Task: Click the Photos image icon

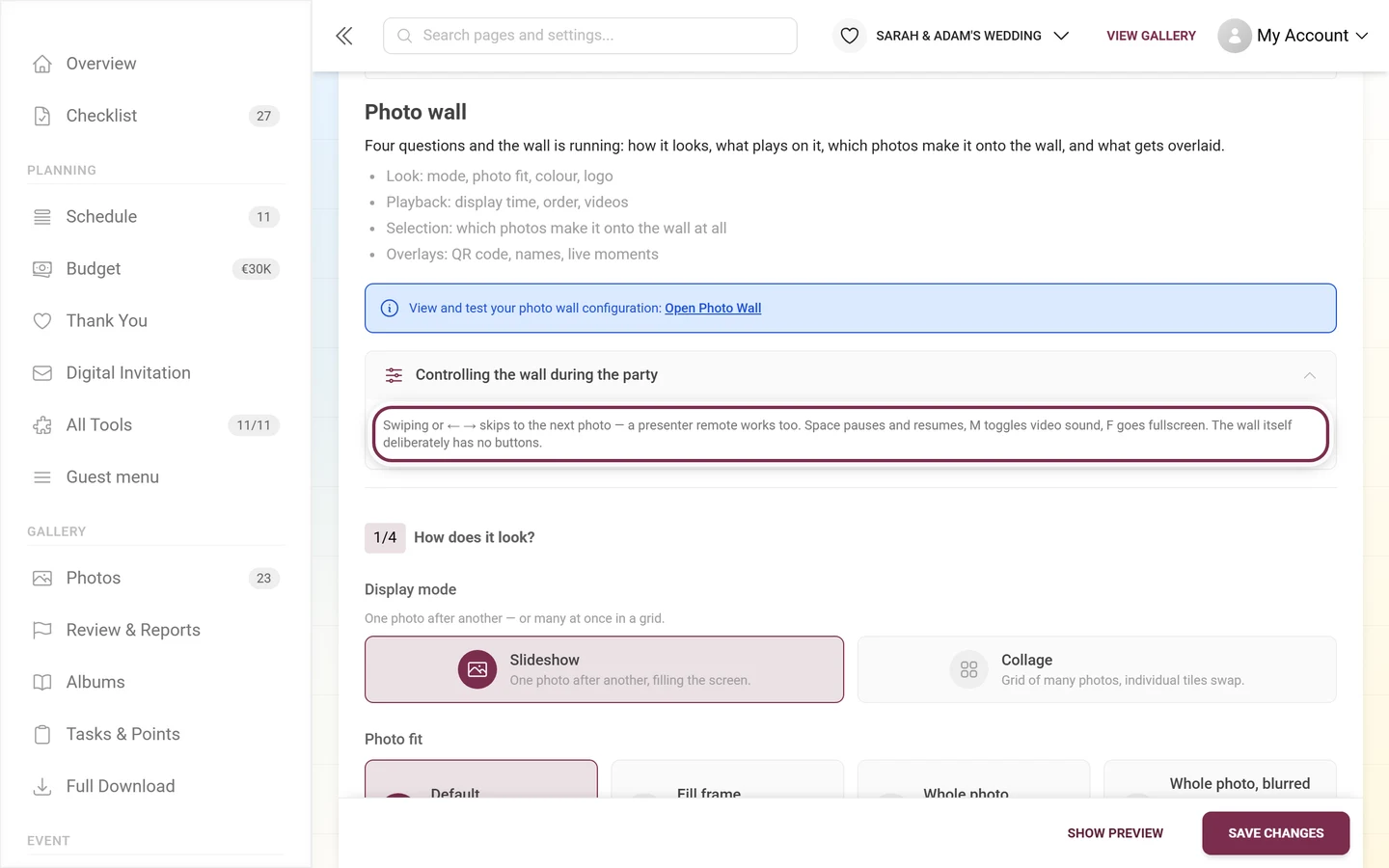Action: [x=42, y=579]
